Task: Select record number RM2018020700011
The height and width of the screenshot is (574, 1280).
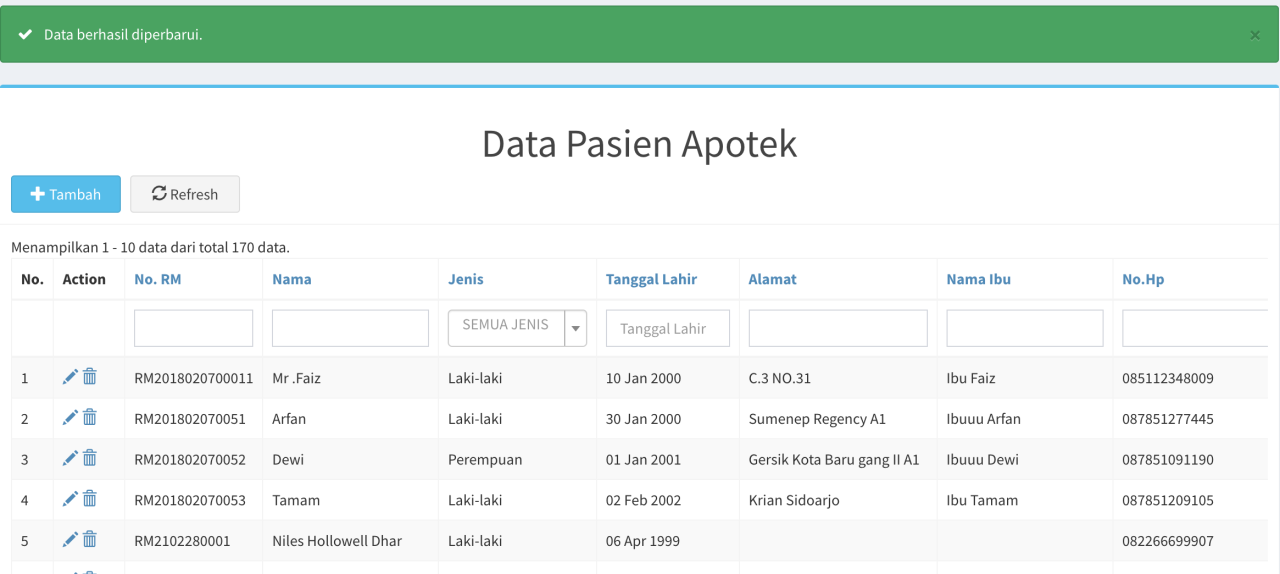Action: click(194, 378)
